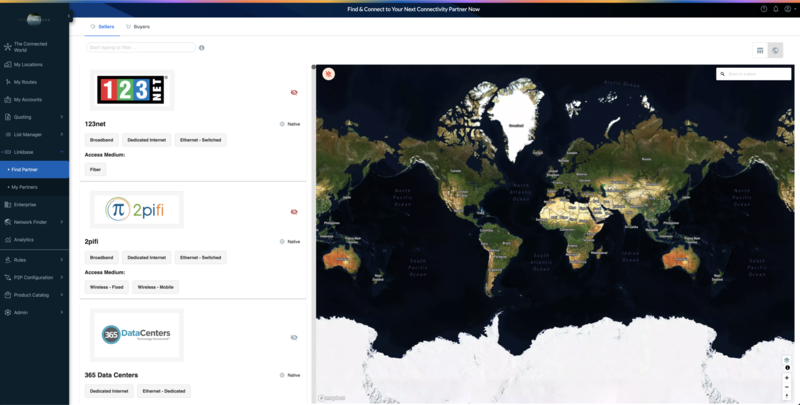Open map layers control
800x405 pixels.
(x=786, y=360)
